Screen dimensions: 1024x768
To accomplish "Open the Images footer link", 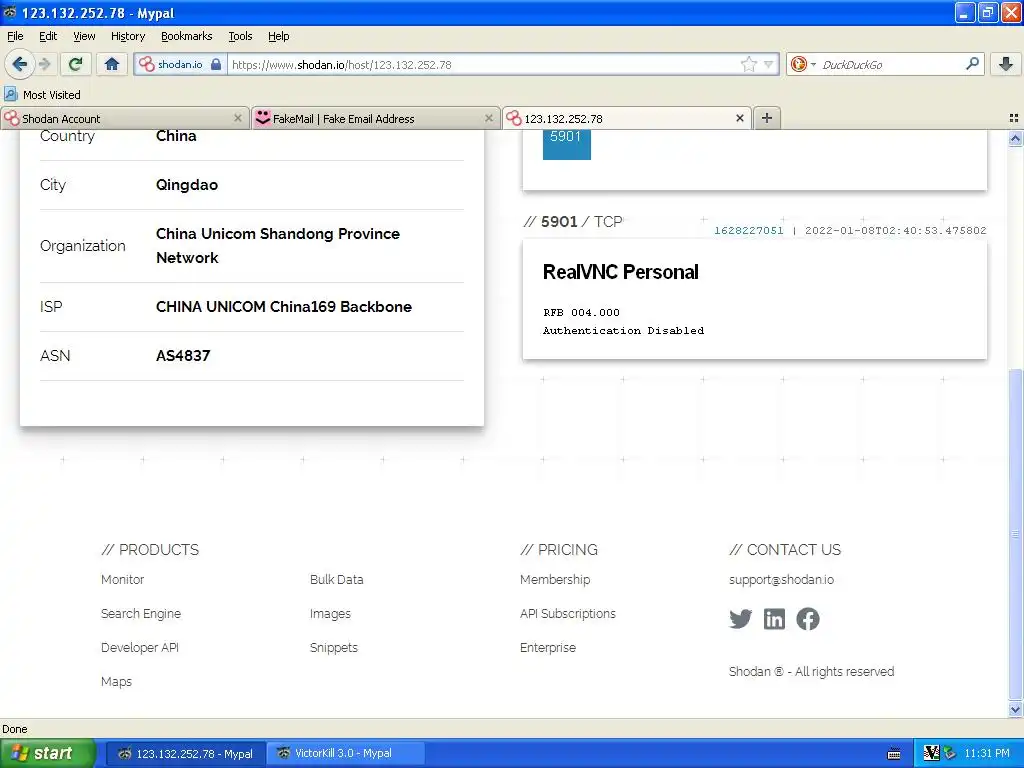I will 330,613.
